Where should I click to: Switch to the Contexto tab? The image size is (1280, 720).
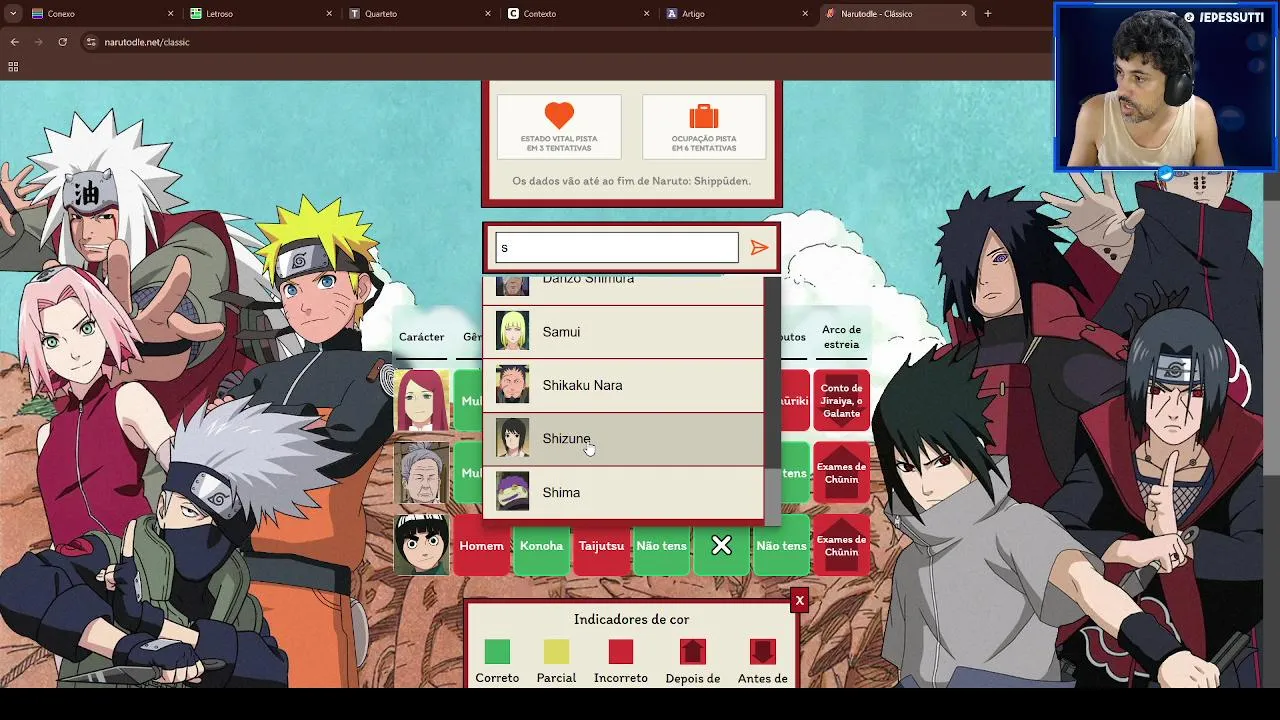[578, 14]
